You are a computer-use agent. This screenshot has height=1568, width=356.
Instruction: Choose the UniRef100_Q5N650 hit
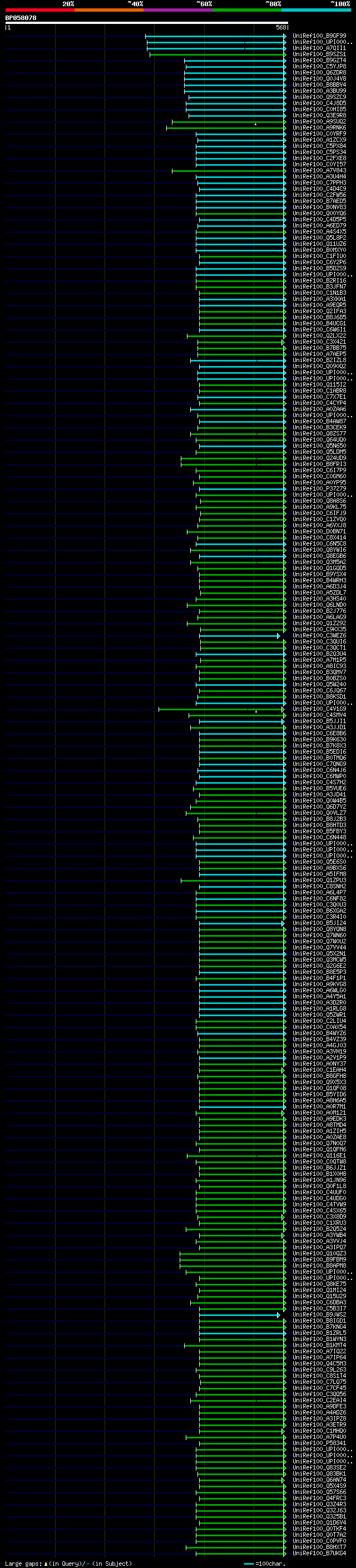point(319,446)
